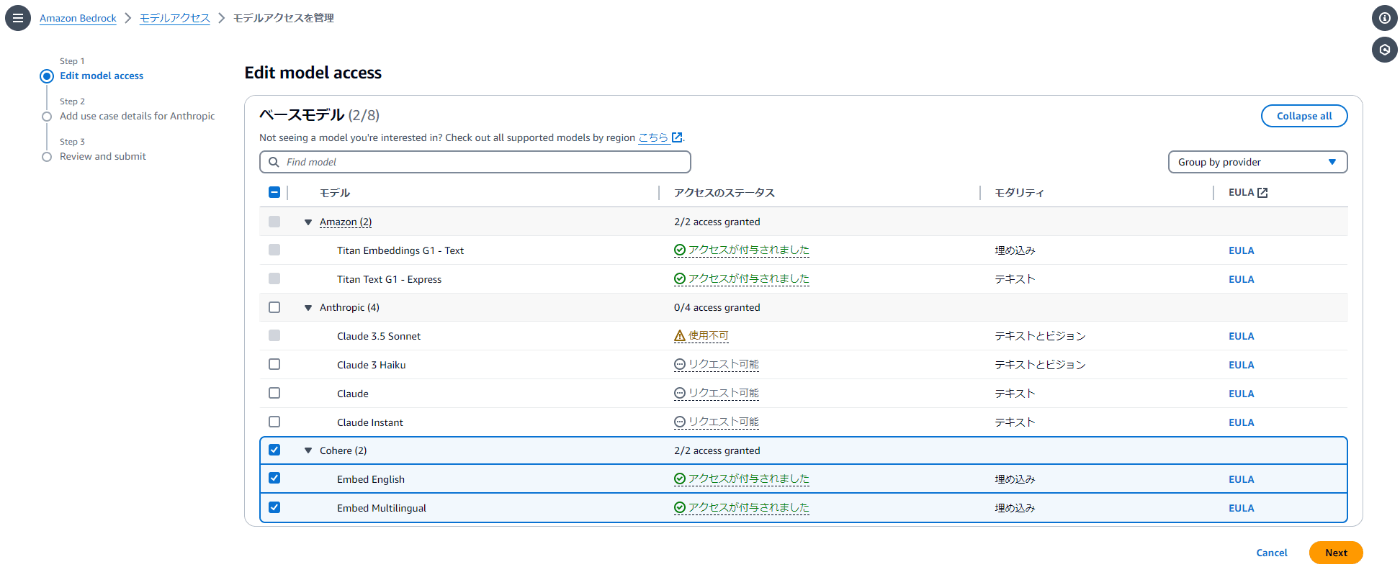Click the Collapse all button
1400x585 pixels.
[1304, 116]
